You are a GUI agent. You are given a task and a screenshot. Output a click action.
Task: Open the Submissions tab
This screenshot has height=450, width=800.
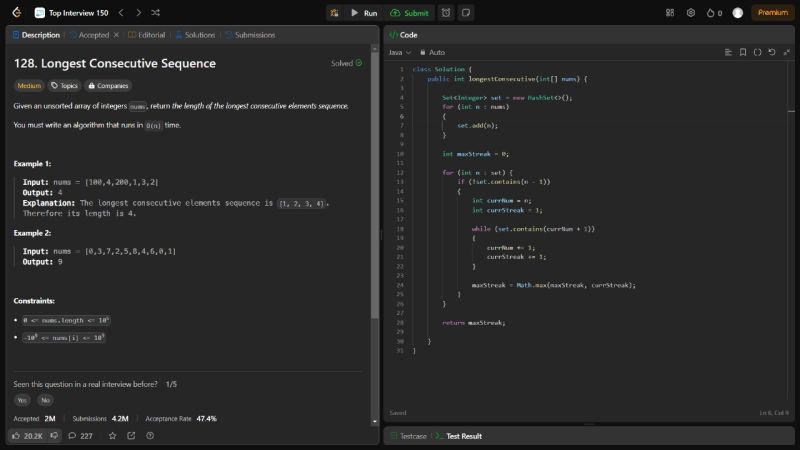coord(250,35)
